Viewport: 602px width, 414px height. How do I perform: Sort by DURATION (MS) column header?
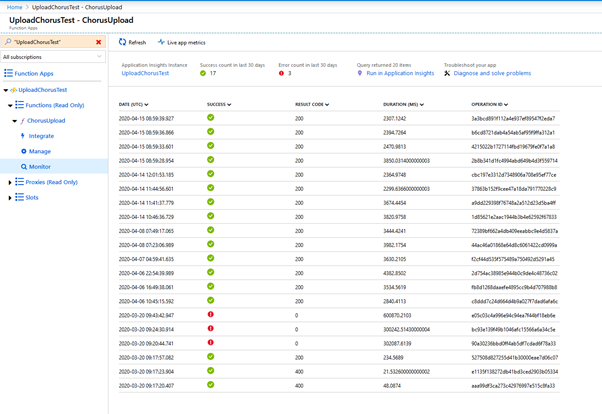pyautogui.click(x=404, y=104)
